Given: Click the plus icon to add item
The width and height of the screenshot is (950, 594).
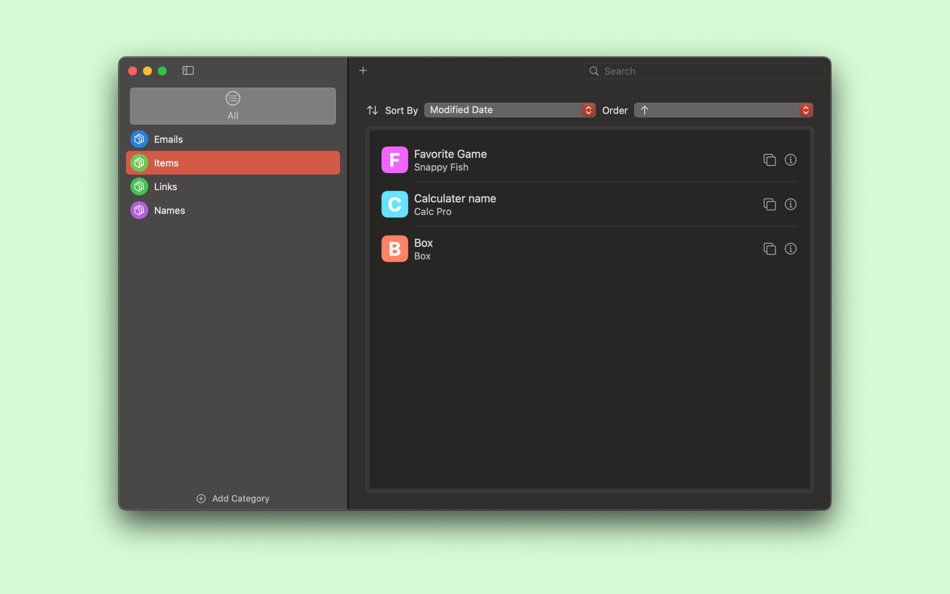Looking at the screenshot, I should click(x=363, y=71).
